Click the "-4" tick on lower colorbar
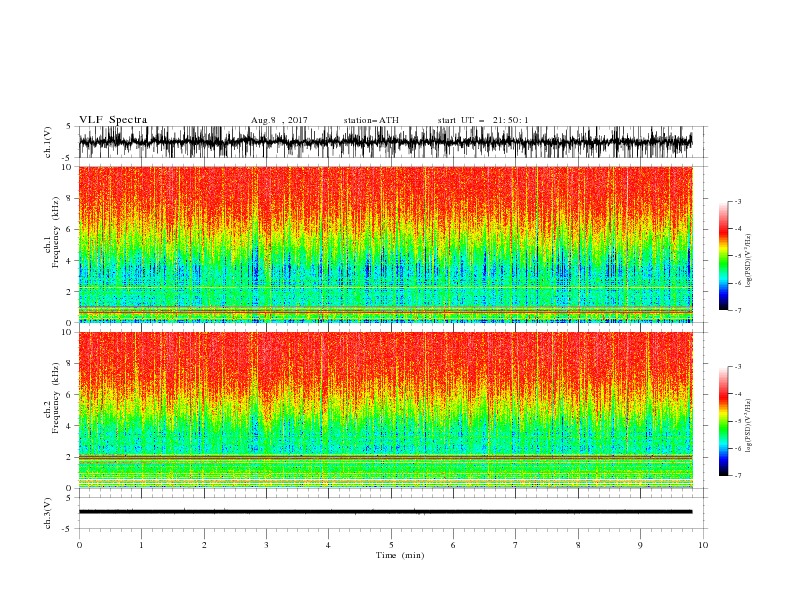The height and width of the screenshot is (612, 792). click(737, 394)
